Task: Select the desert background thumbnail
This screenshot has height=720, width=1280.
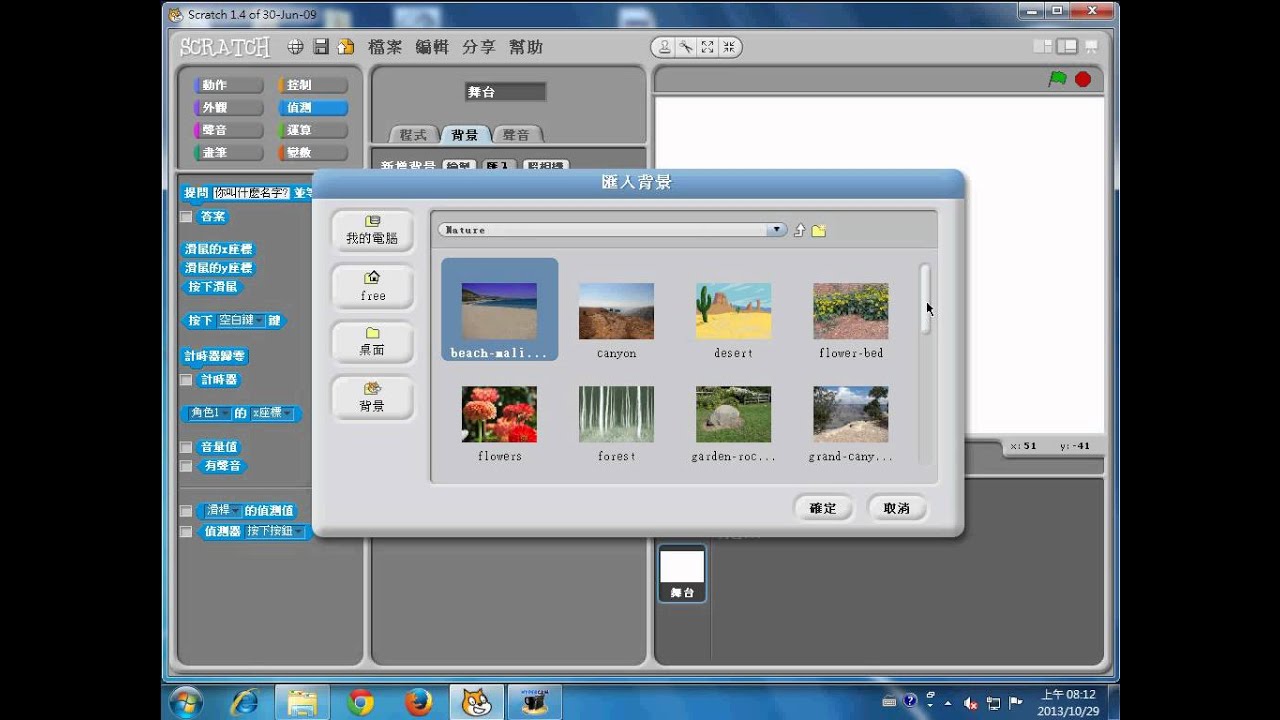Action: 733,311
